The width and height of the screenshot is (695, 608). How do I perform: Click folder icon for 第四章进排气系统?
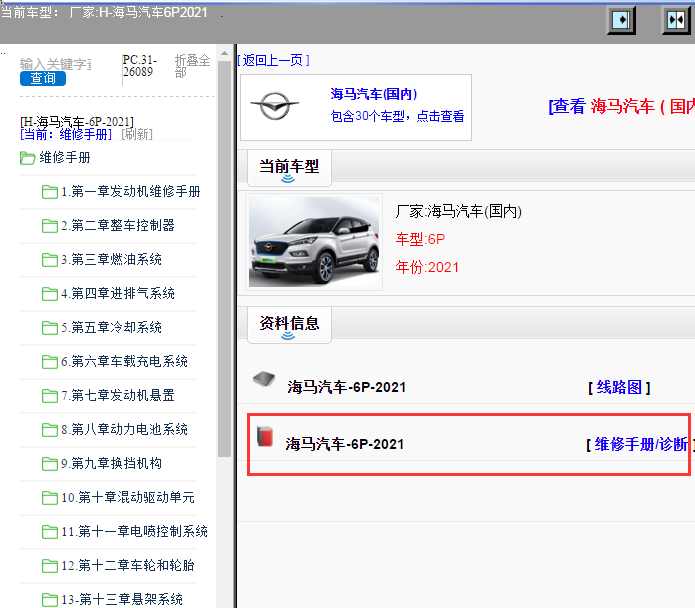click(50, 294)
